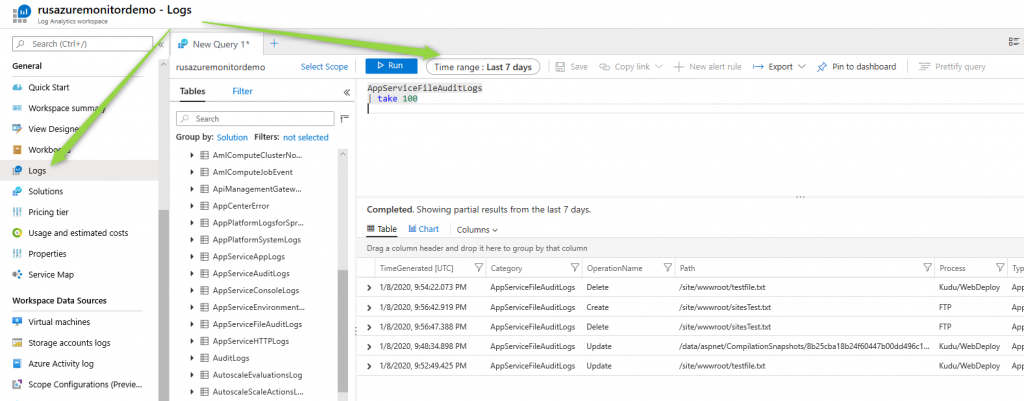Viewport: 1024px width, 401px height.
Task: Filter the Category column
Action: pyautogui.click(x=575, y=268)
